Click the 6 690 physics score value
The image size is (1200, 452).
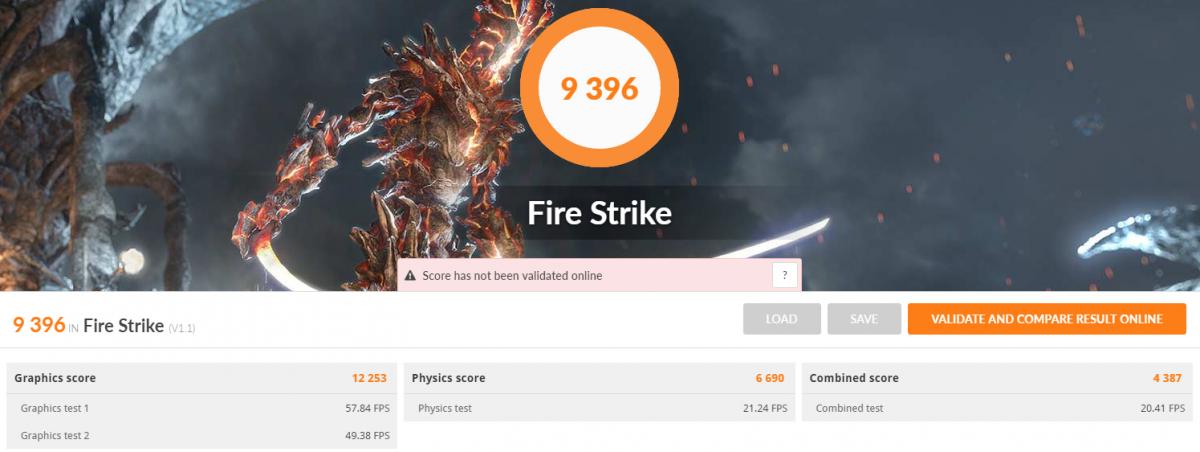770,378
